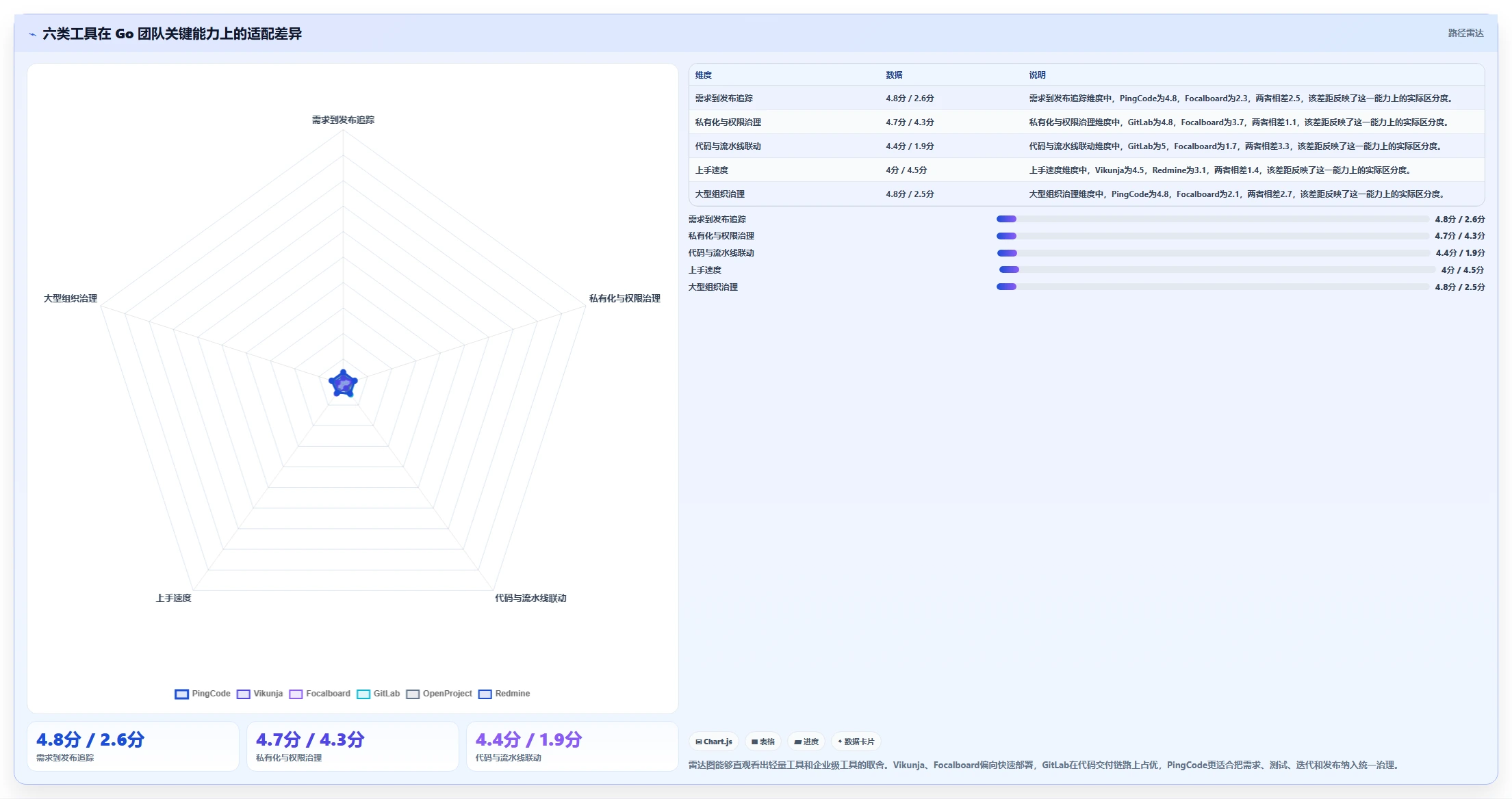Toggle the Vikunja legend entry

point(259,694)
